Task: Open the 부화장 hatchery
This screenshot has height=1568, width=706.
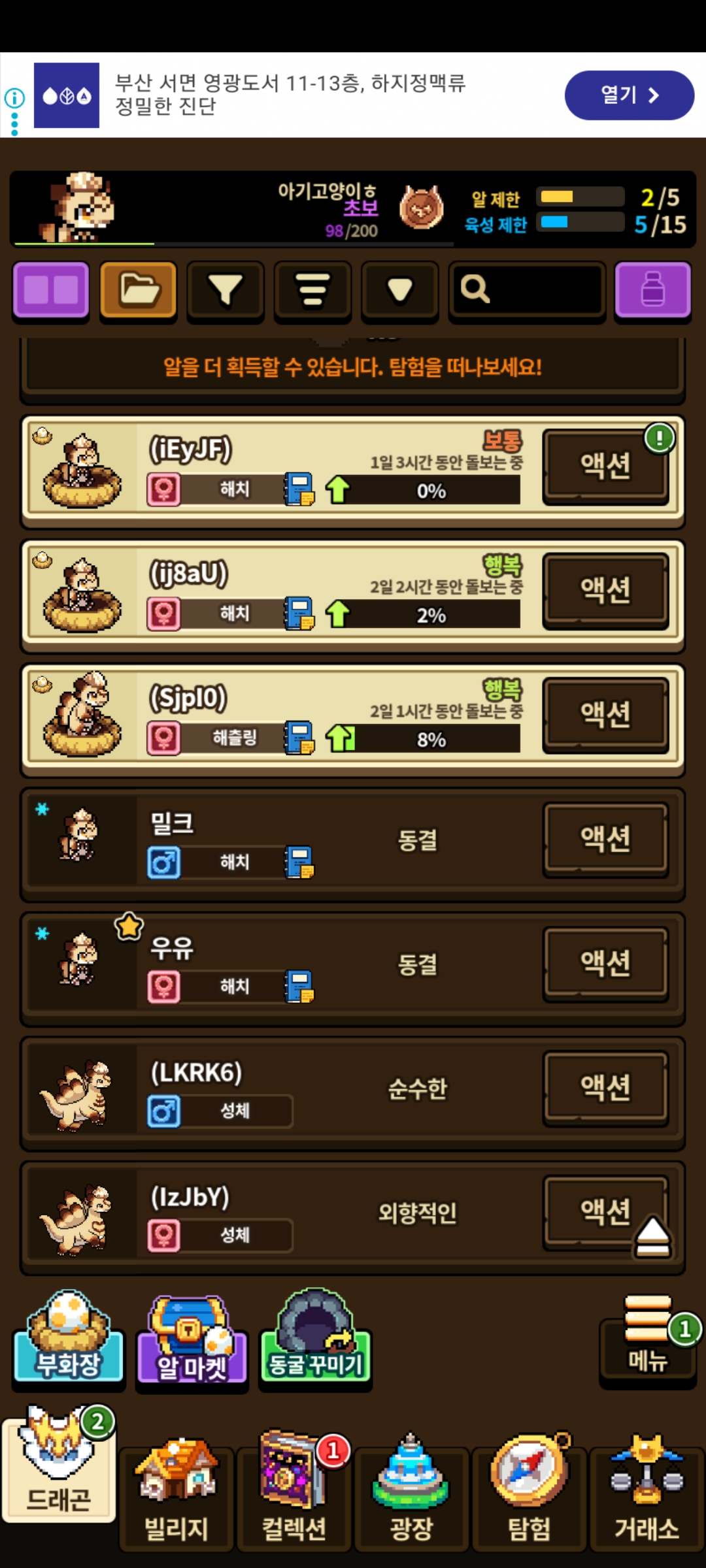Action: [x=69, y=1336]
